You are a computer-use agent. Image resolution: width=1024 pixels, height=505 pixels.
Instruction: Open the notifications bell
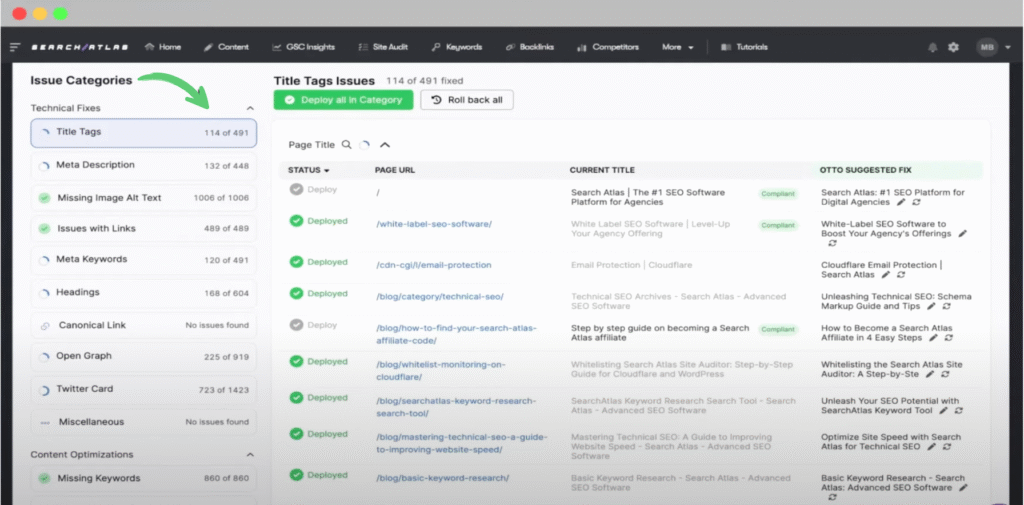click(933, 47)
